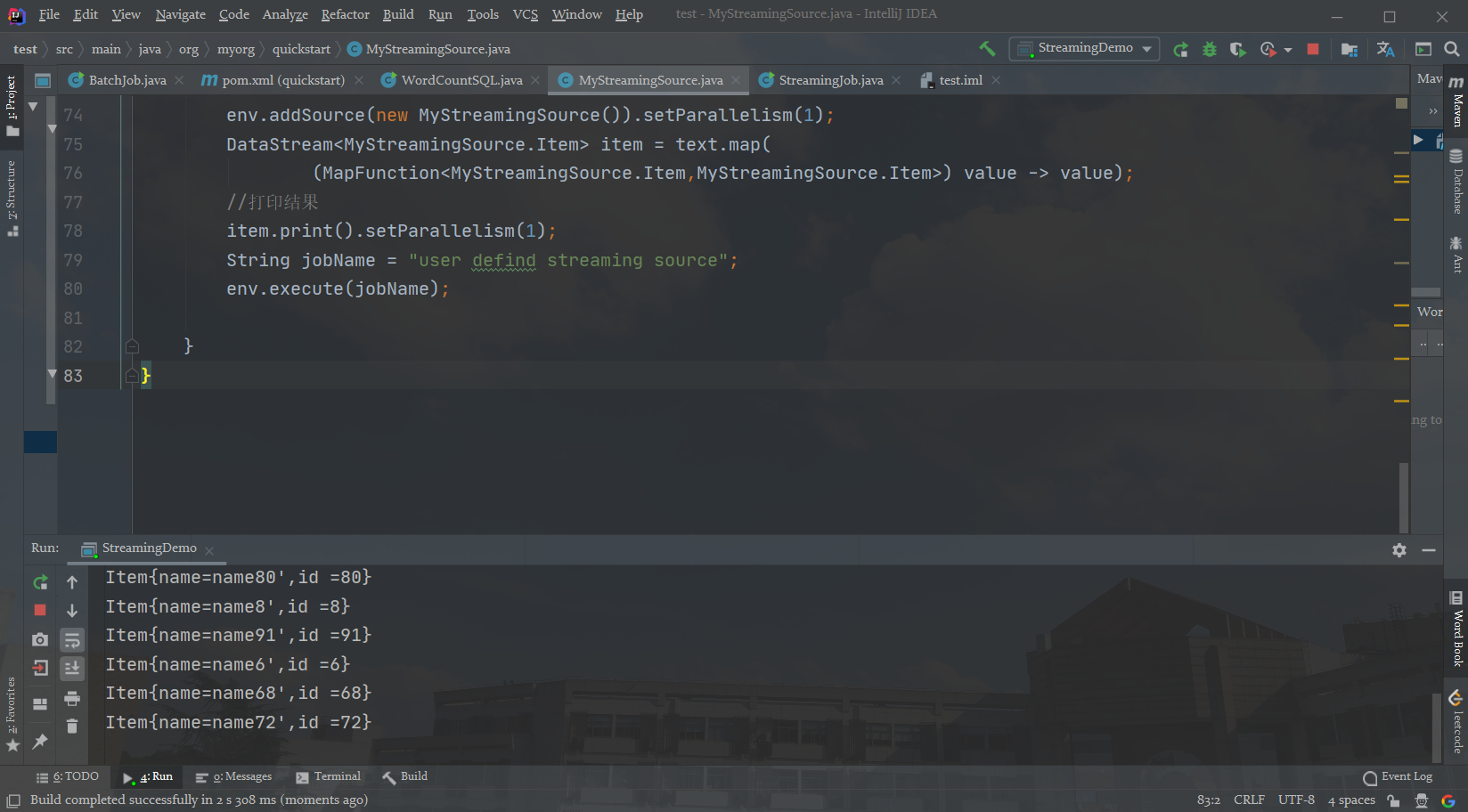Run with coverage from the toolbar
1468x812 pixels.
(1237, 49)
